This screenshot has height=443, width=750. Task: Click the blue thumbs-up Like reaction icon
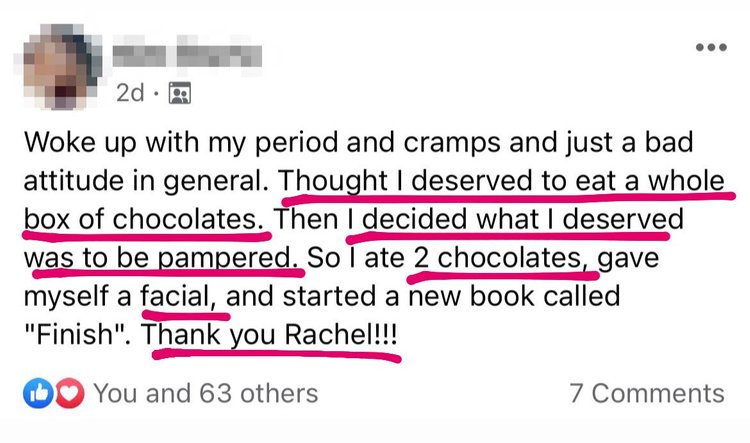point(35,393)
